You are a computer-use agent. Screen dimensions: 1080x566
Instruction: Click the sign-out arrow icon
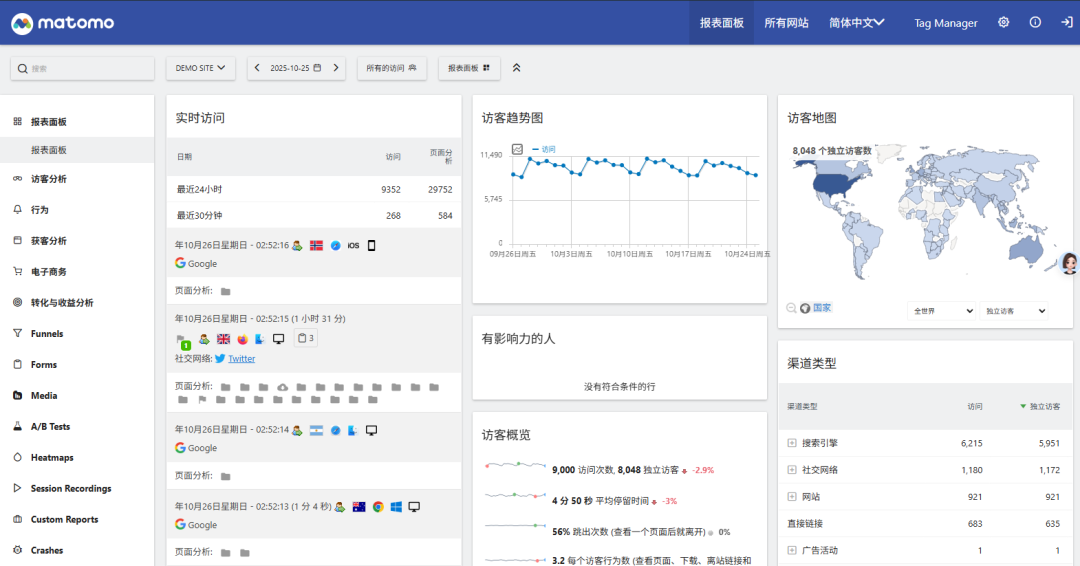(1066, 22)
